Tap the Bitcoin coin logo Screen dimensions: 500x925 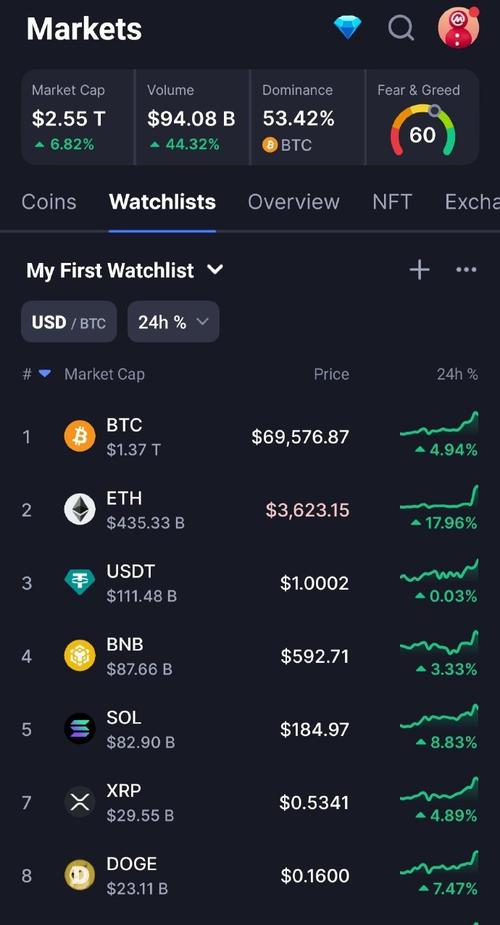(x=80, y=437)
